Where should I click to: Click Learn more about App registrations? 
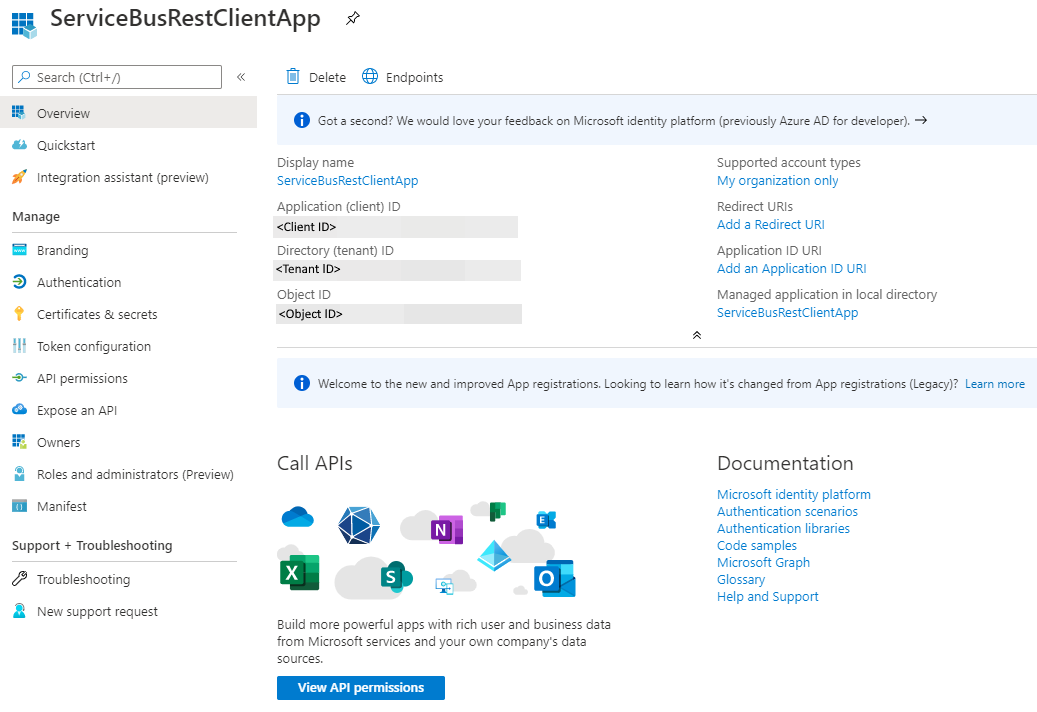click(x=995, y=384)
